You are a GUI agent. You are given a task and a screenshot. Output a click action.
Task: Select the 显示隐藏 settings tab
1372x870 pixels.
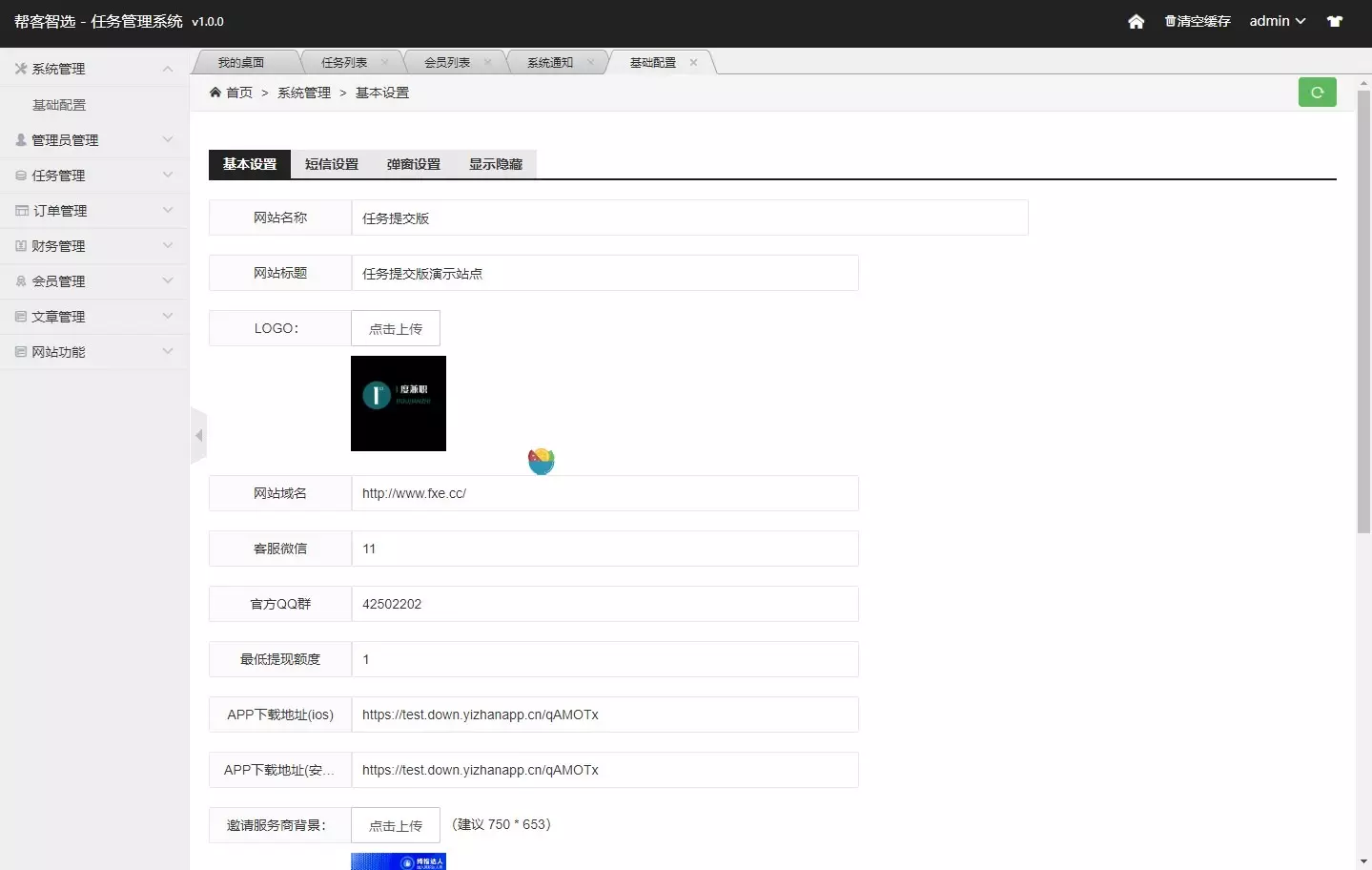496,164
